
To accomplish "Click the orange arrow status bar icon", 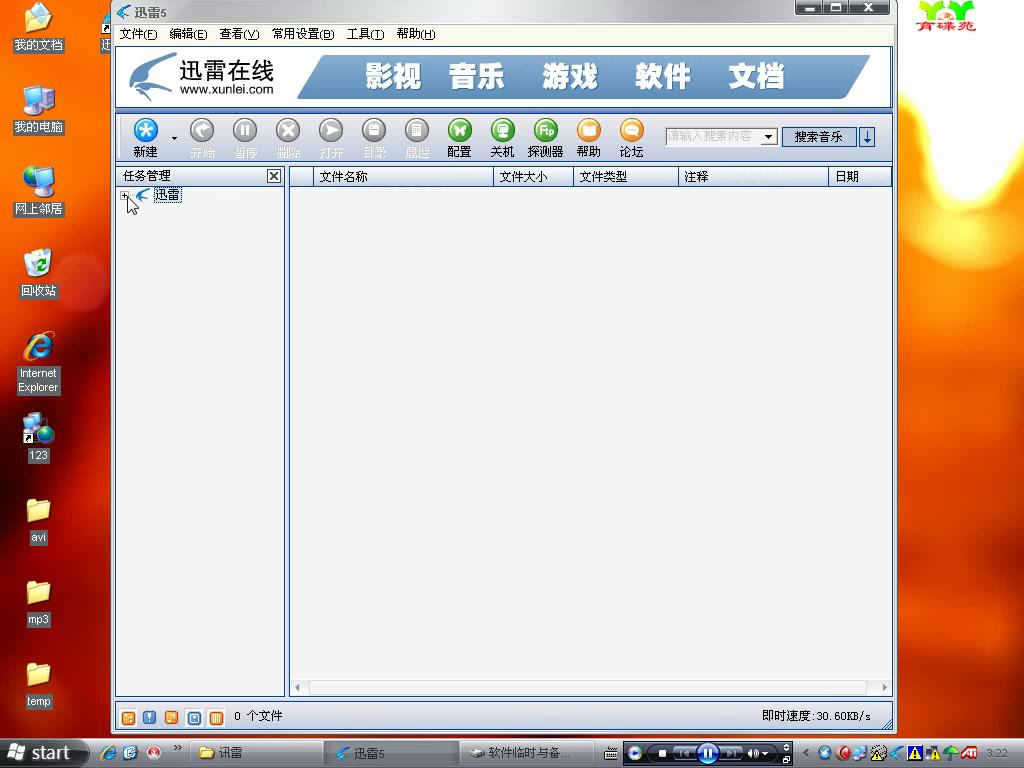I will (171, 718).
